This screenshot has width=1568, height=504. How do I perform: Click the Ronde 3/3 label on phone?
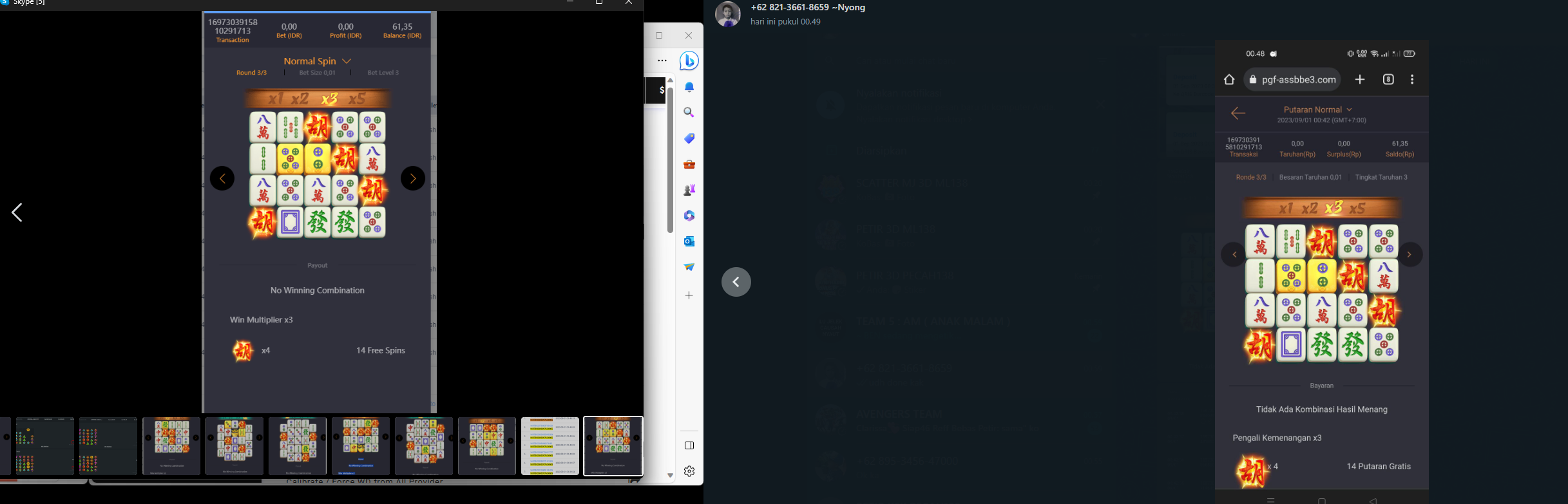(x=1251, y=177)
